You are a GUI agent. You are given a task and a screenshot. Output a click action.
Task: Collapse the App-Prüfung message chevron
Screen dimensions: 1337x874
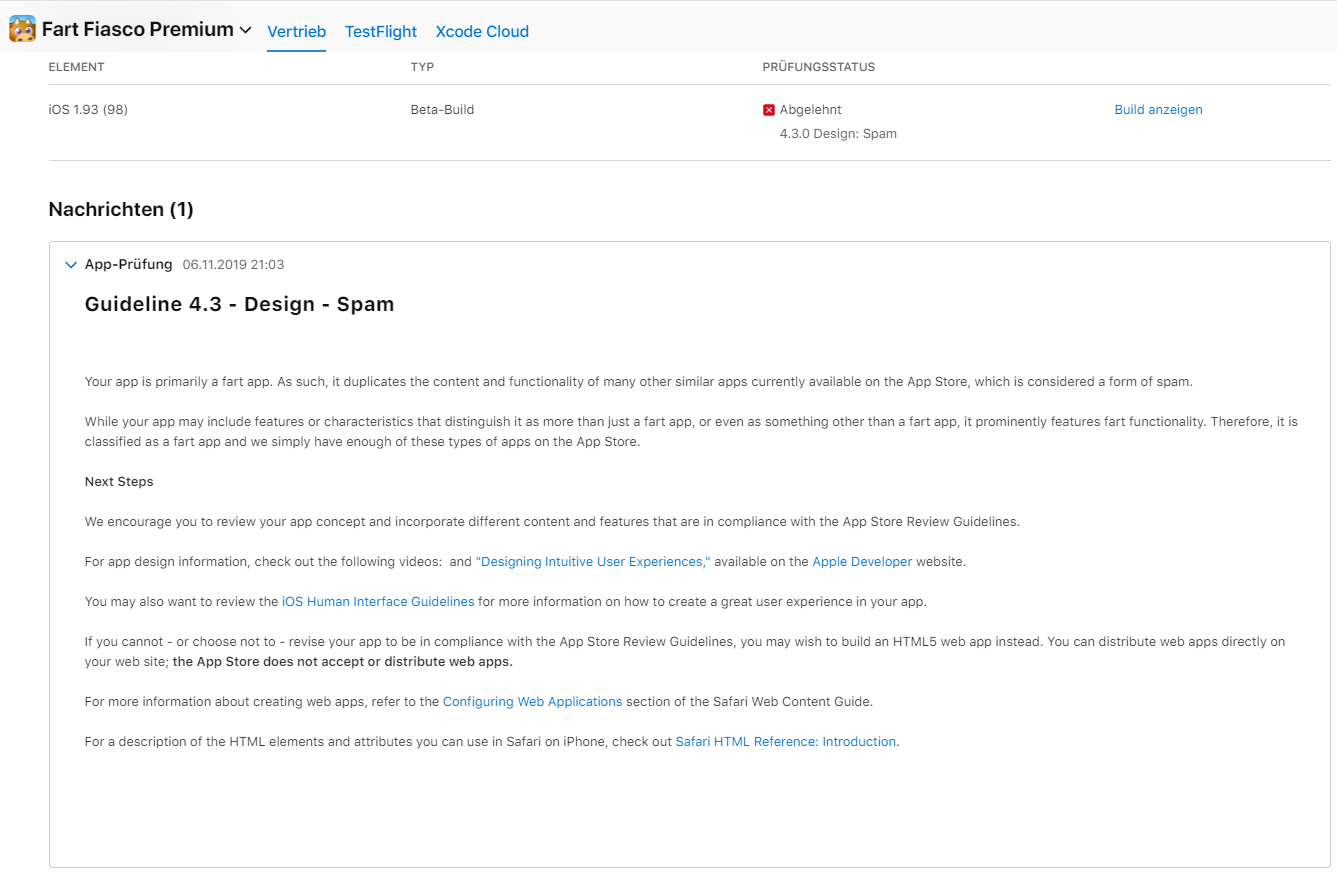70,265
